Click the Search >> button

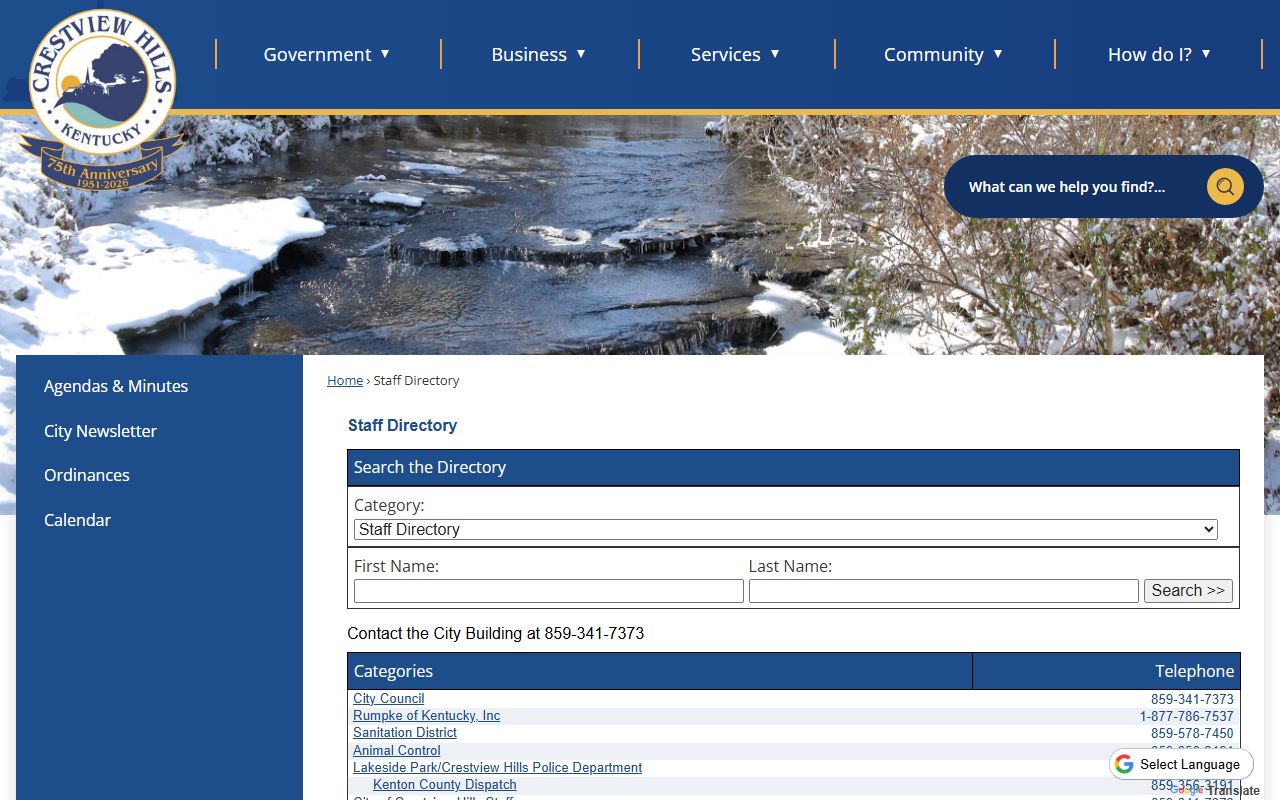coord(1188,591)
